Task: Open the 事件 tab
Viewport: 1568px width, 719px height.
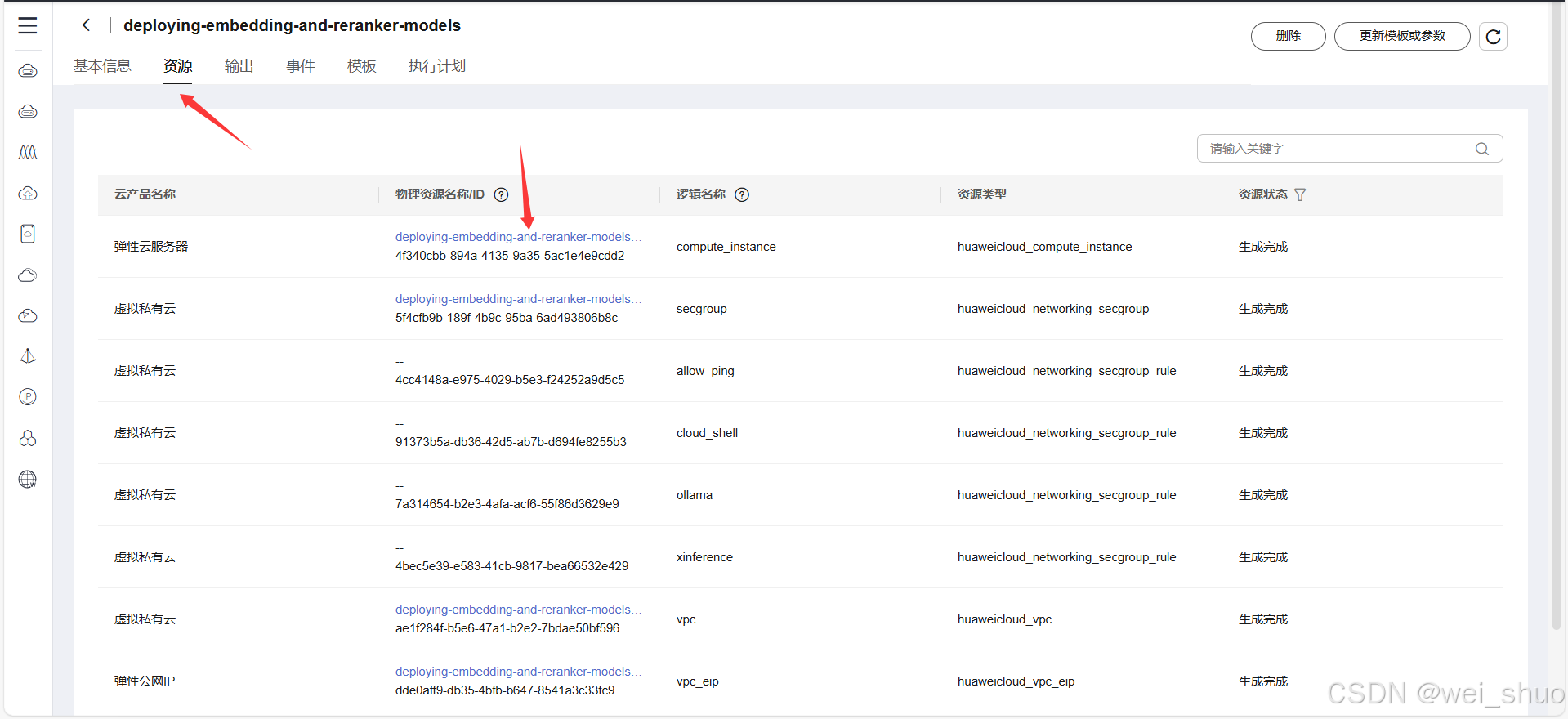Action: [x=301, y=66]
